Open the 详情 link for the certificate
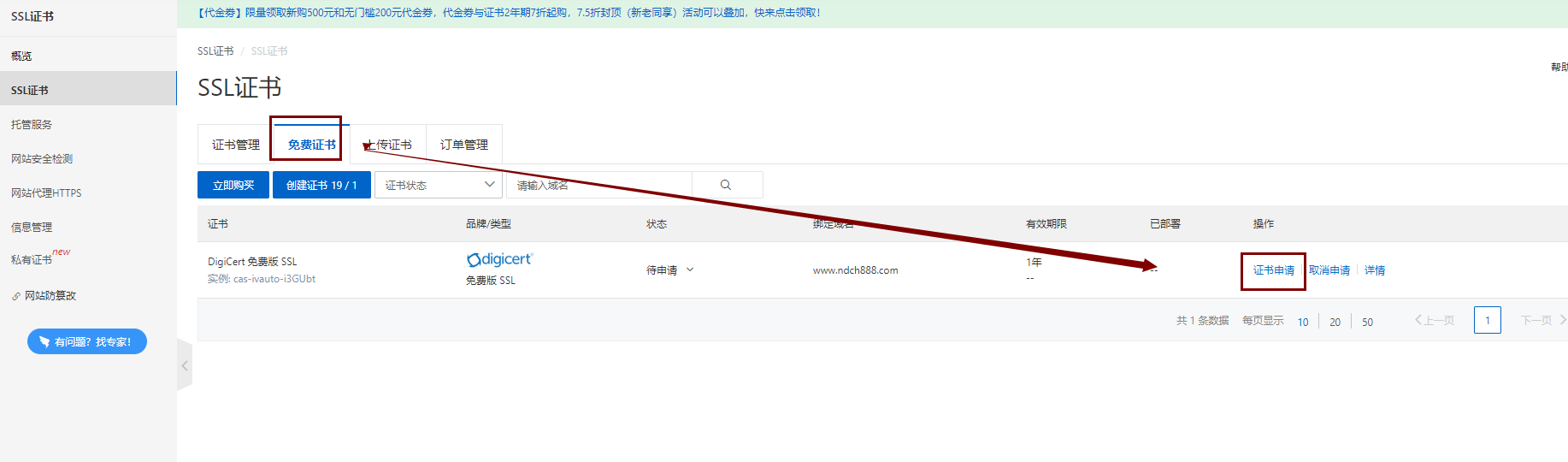The width and height of the screenshot is (1568, 462). coord(1374,270)
